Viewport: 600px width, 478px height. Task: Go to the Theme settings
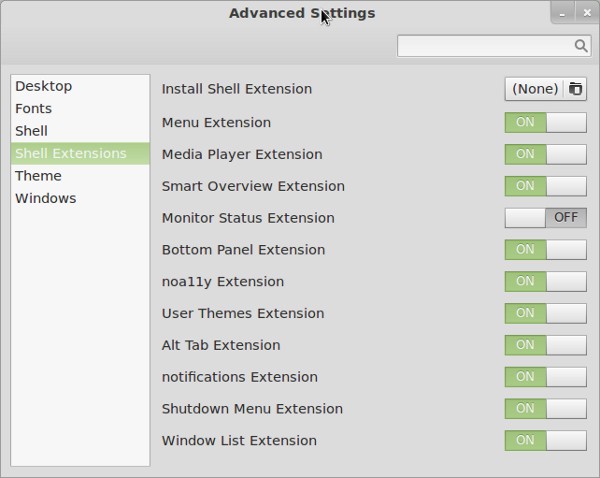(x=39, y=176)
